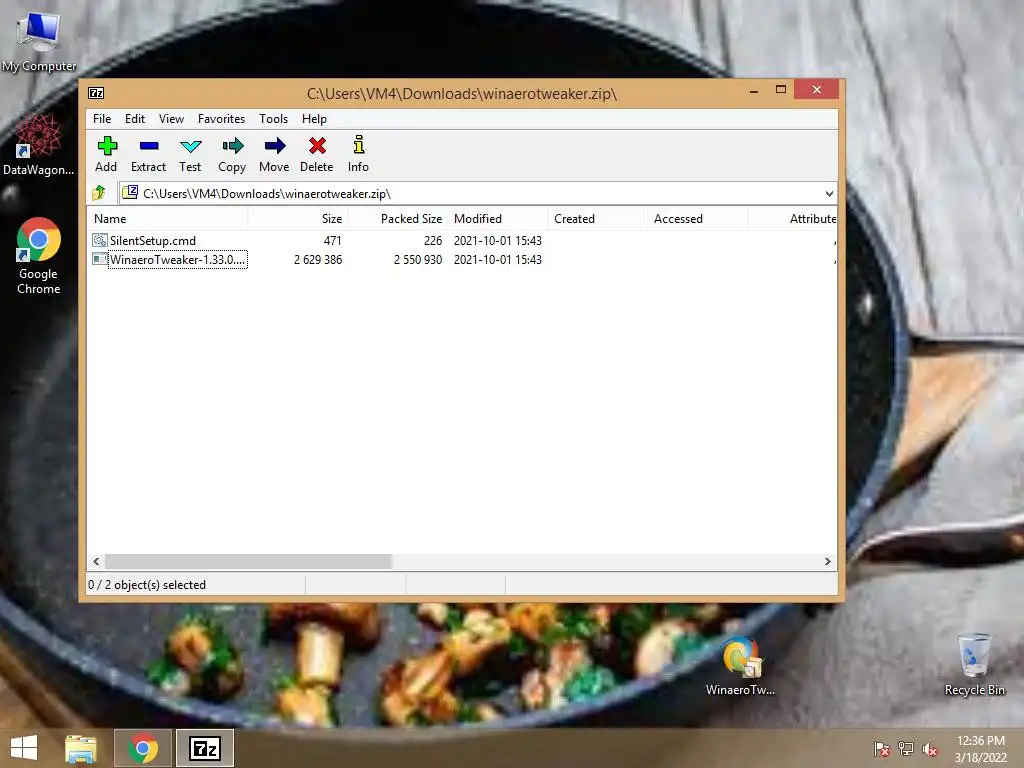Open WinaeroTweaker desktop shortcut
This screenshot has width=1024, height=768.
(x=741, y=666)
